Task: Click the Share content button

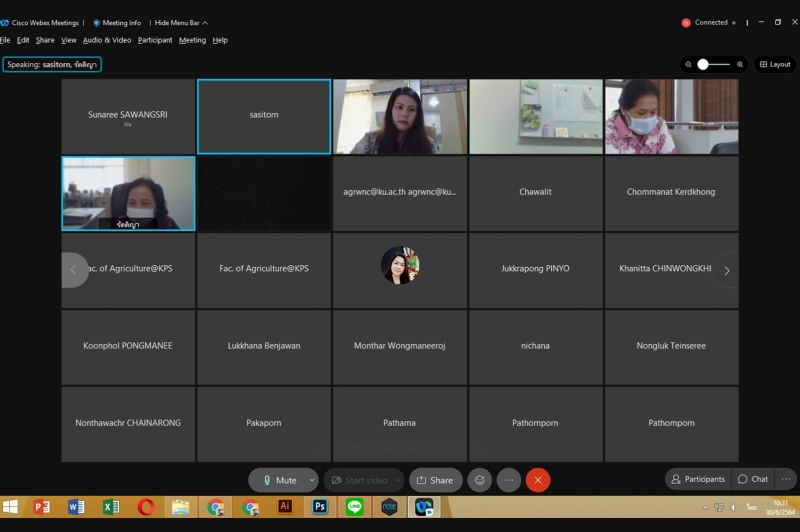Action: pos(435,480)
